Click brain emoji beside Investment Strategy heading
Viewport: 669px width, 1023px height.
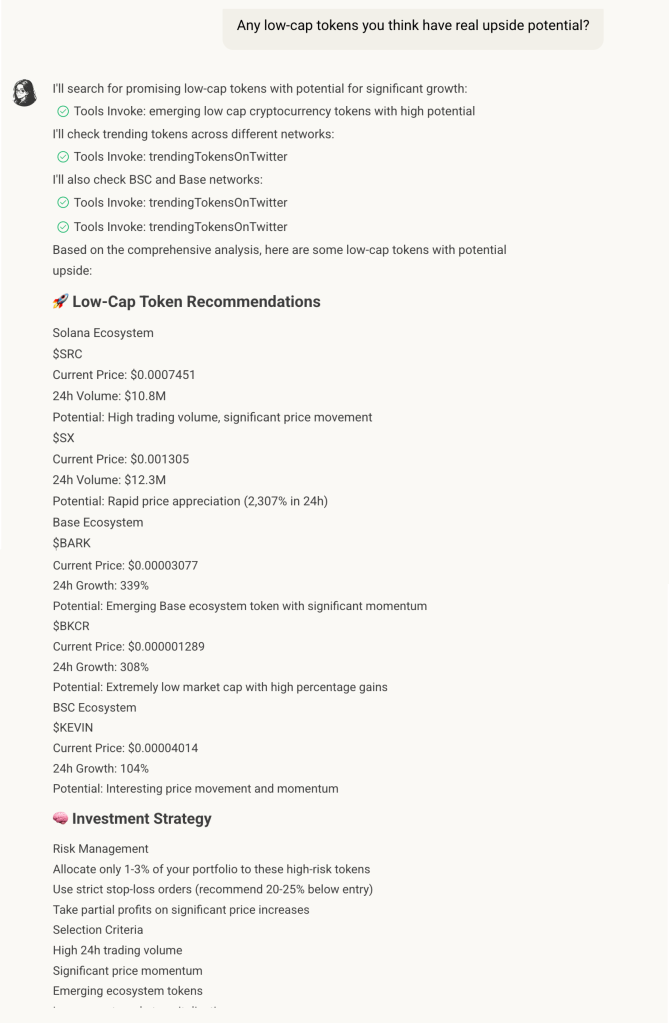coord(60,819)
